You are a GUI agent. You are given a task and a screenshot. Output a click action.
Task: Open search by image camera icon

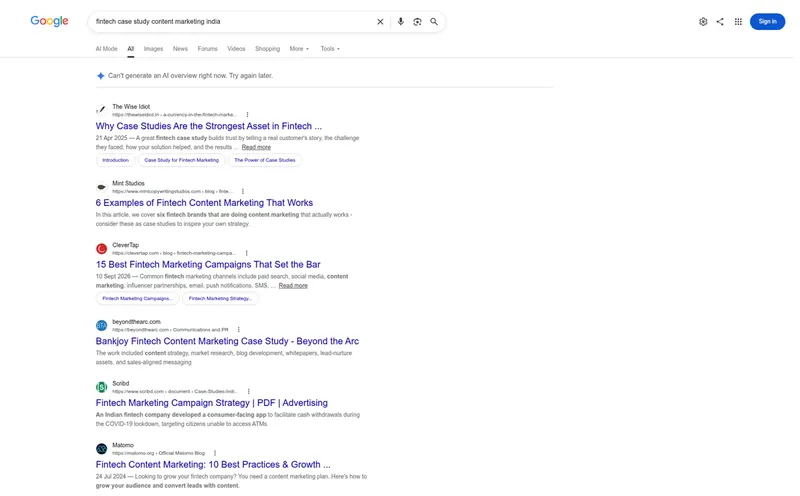coord(417,21)
